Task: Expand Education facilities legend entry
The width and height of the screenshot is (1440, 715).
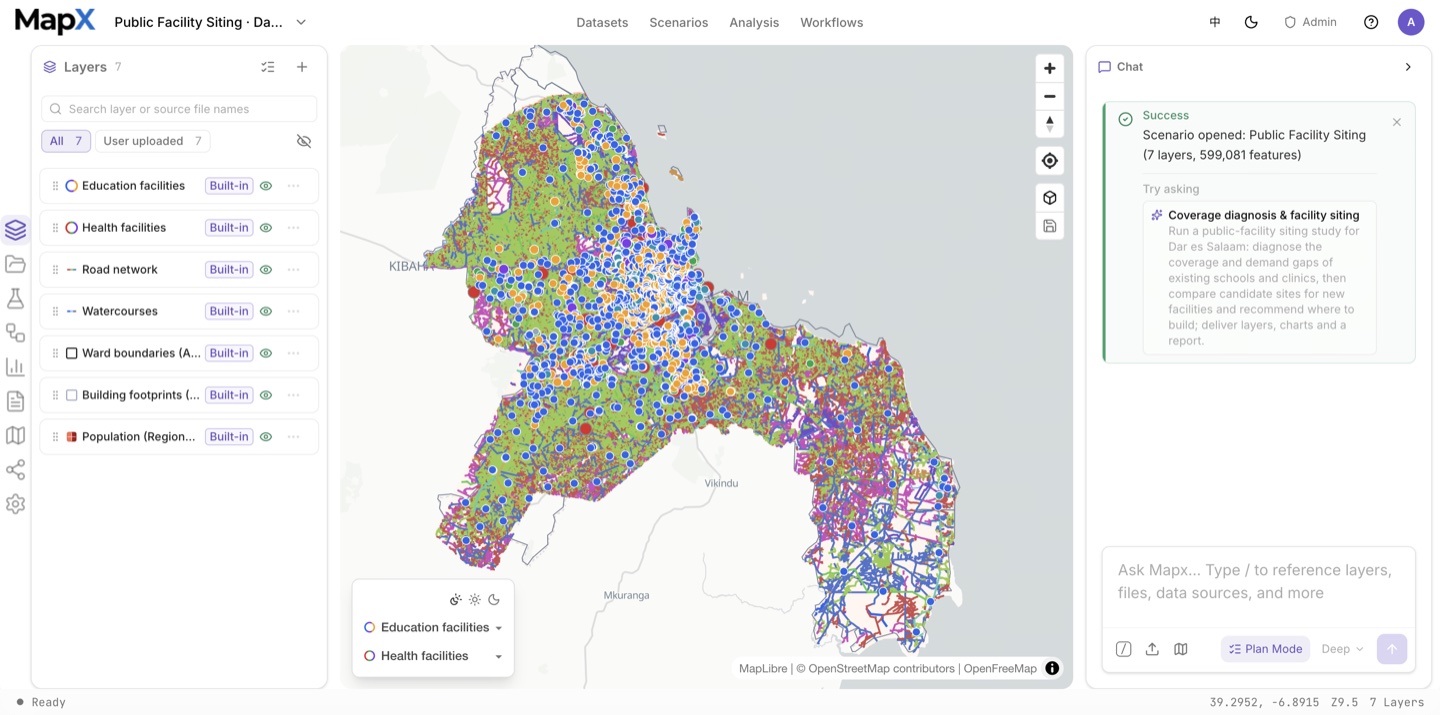Action: coord(498,628)
